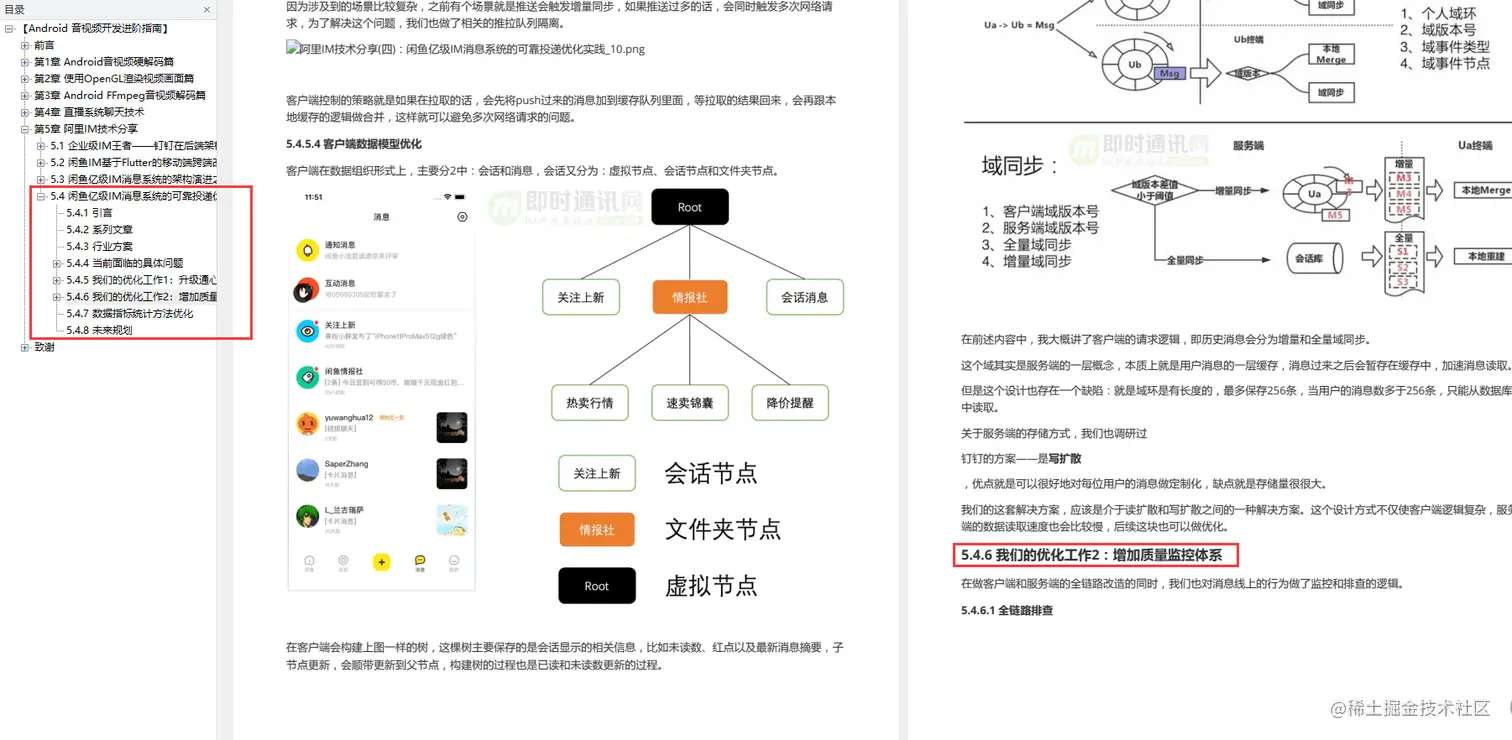This screenshot has height=740, width=1512.
Task: Expand the 前言 outline node
Action: 25,45
